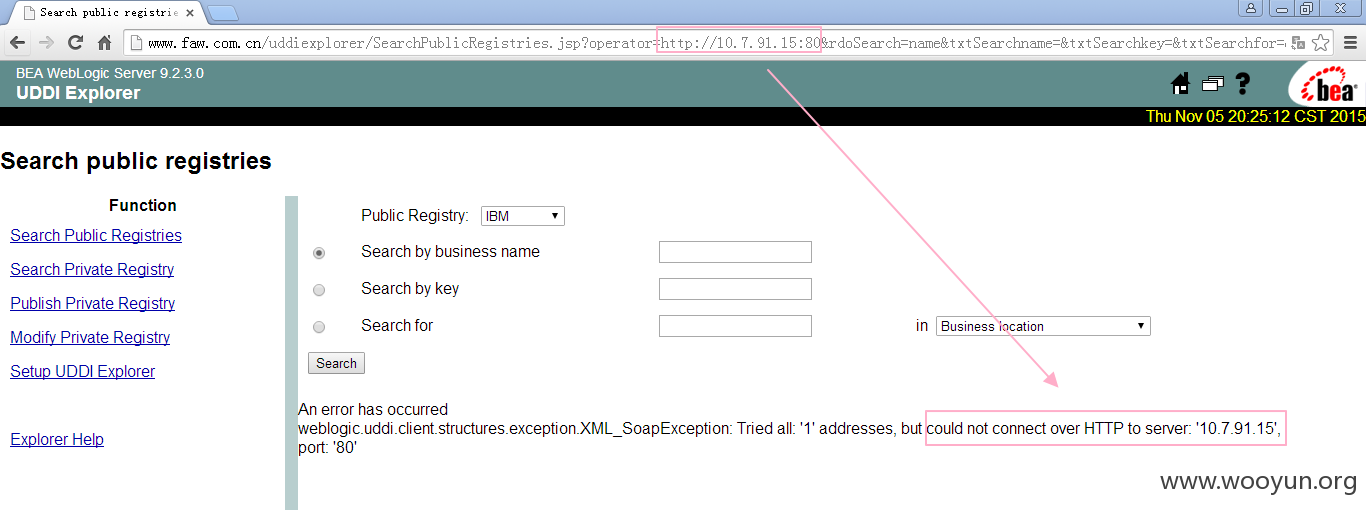Click the Search for text field
1366x510 pixels.
(735, 326)
